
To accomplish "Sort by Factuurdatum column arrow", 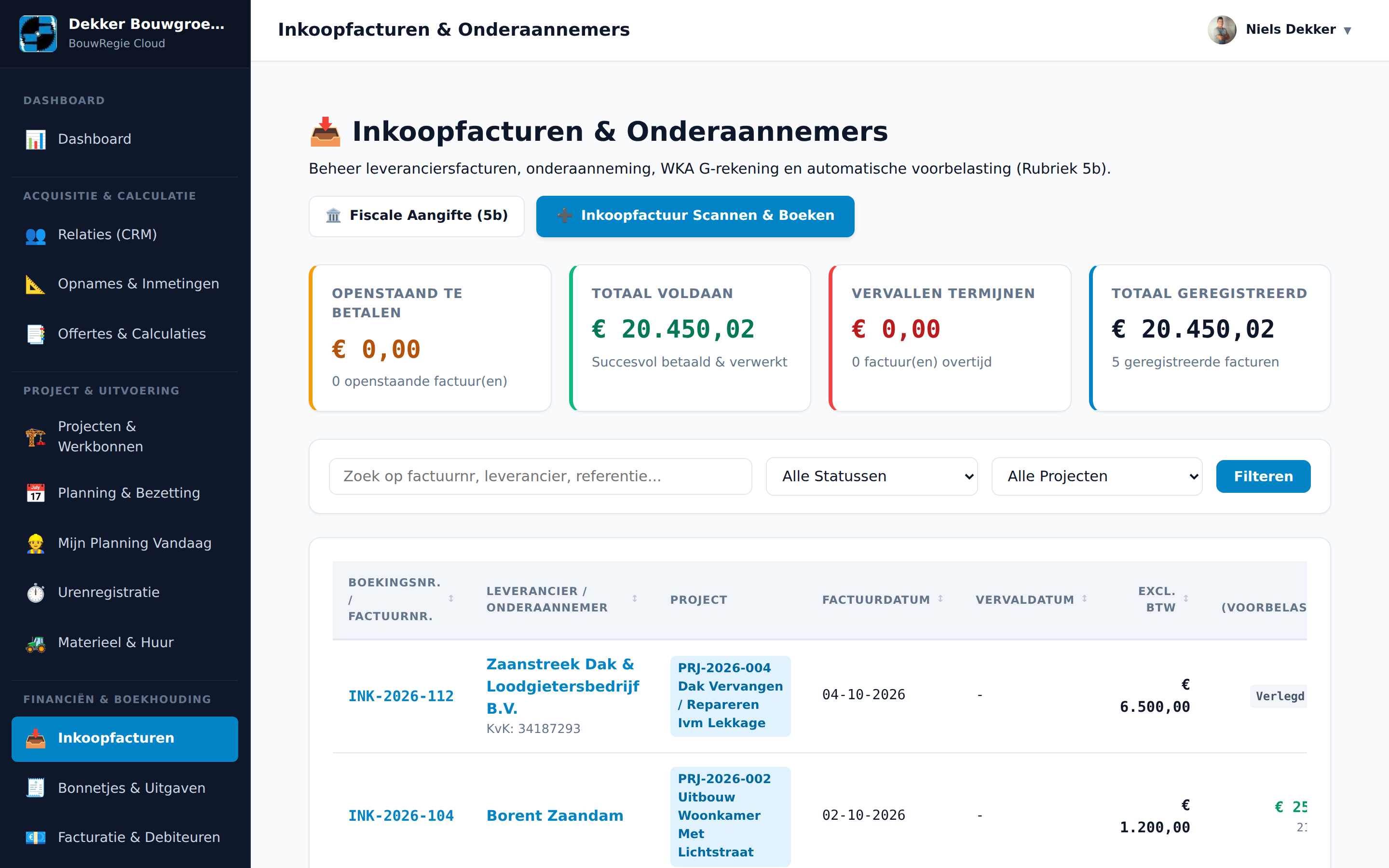I will tap(940, 599).
